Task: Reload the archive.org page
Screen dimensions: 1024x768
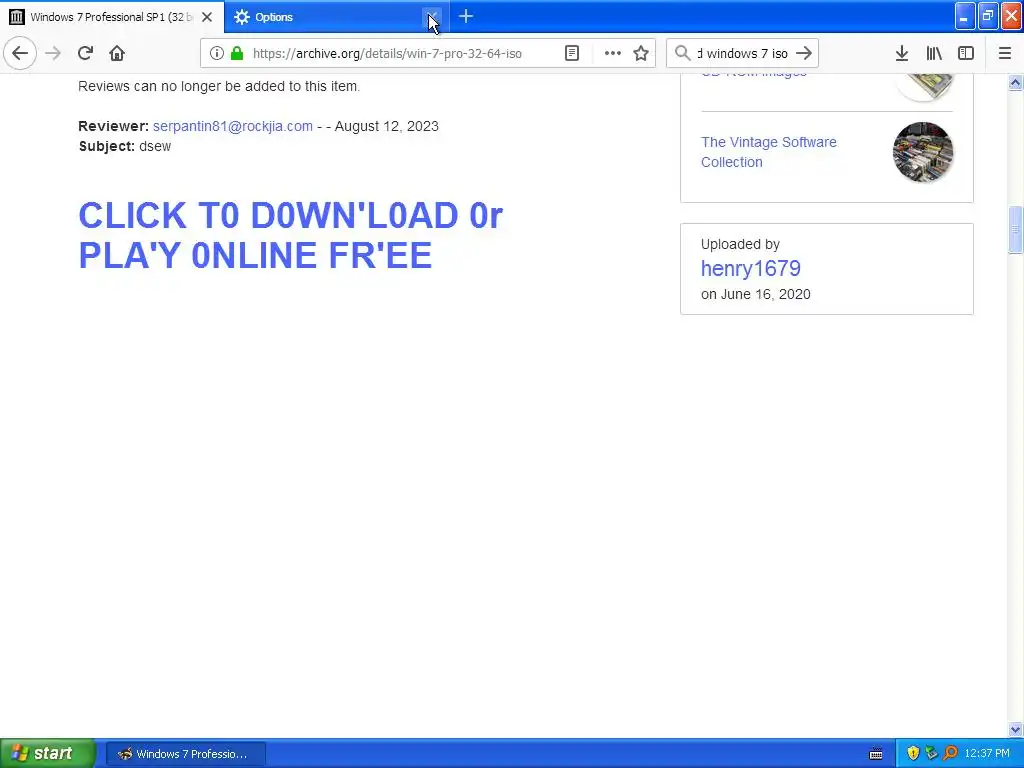Action: point(85,53)
